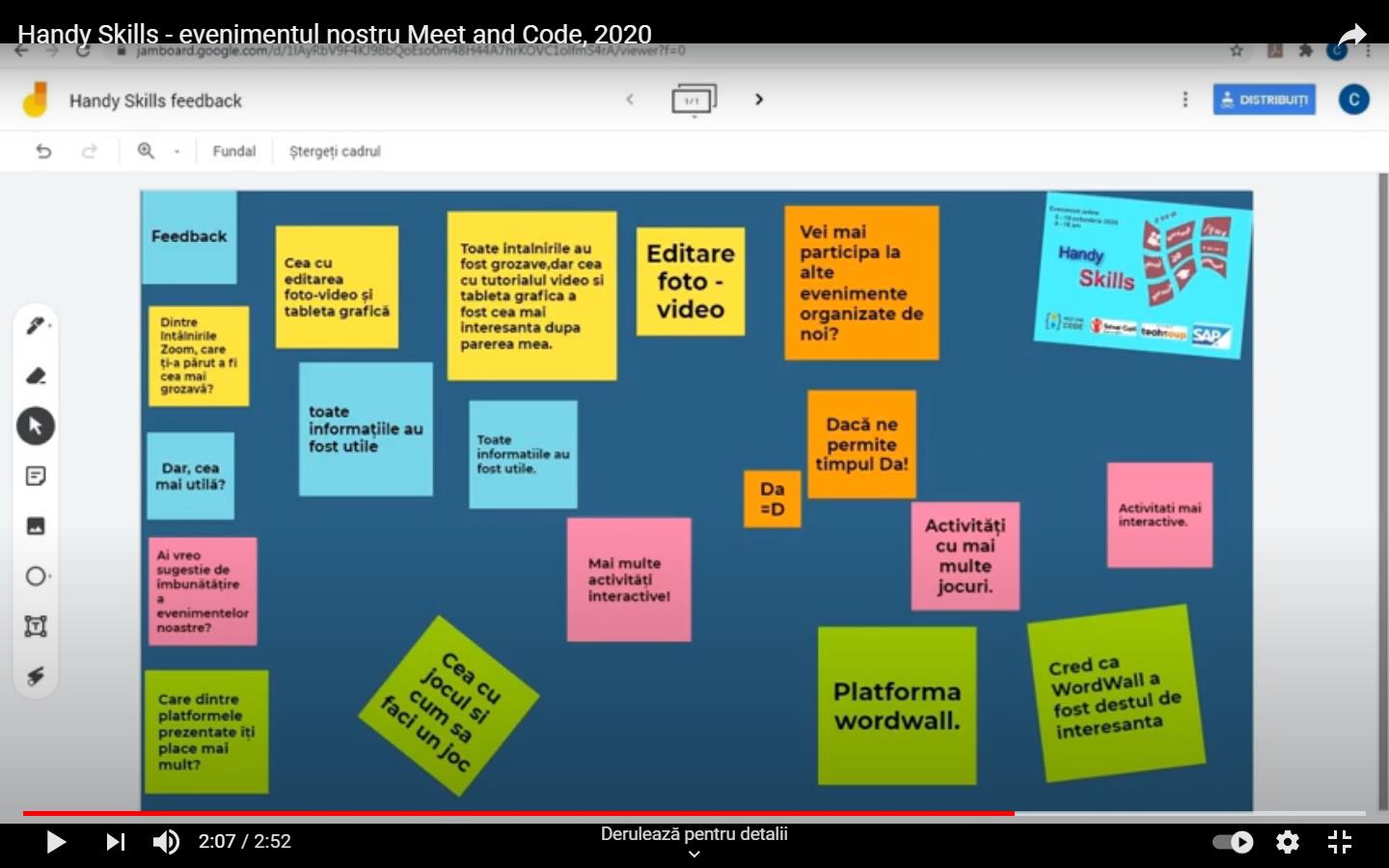Click the blue Distribuiți share button
Screen dimensions: 1389x868
pos(1264,99)
